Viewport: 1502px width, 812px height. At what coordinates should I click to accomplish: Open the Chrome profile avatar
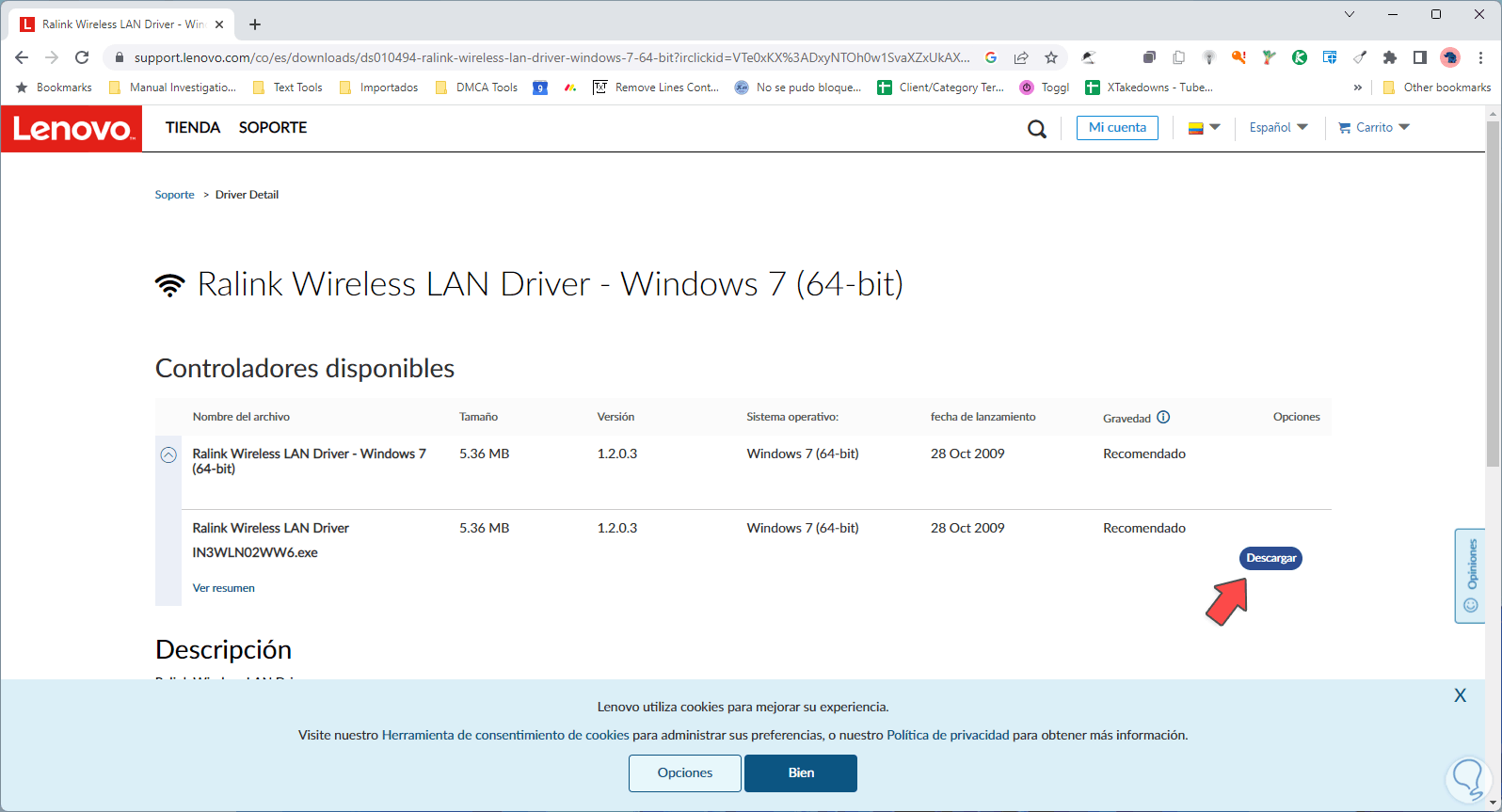(x=1450, y=57)
